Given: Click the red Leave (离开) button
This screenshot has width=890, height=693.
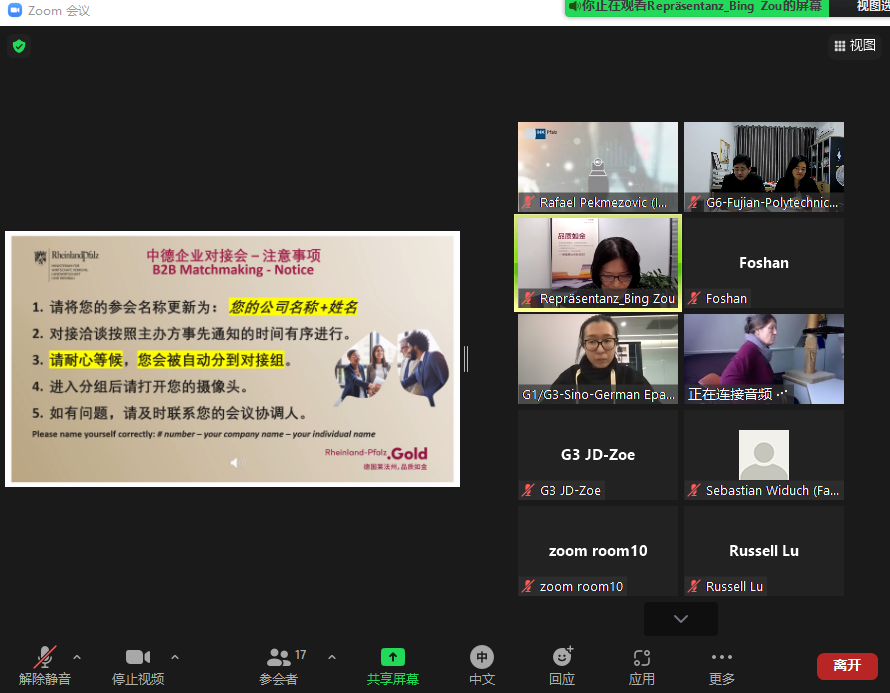Looking at the screenshot, I should pyautogui.click(x=847, y=666).
